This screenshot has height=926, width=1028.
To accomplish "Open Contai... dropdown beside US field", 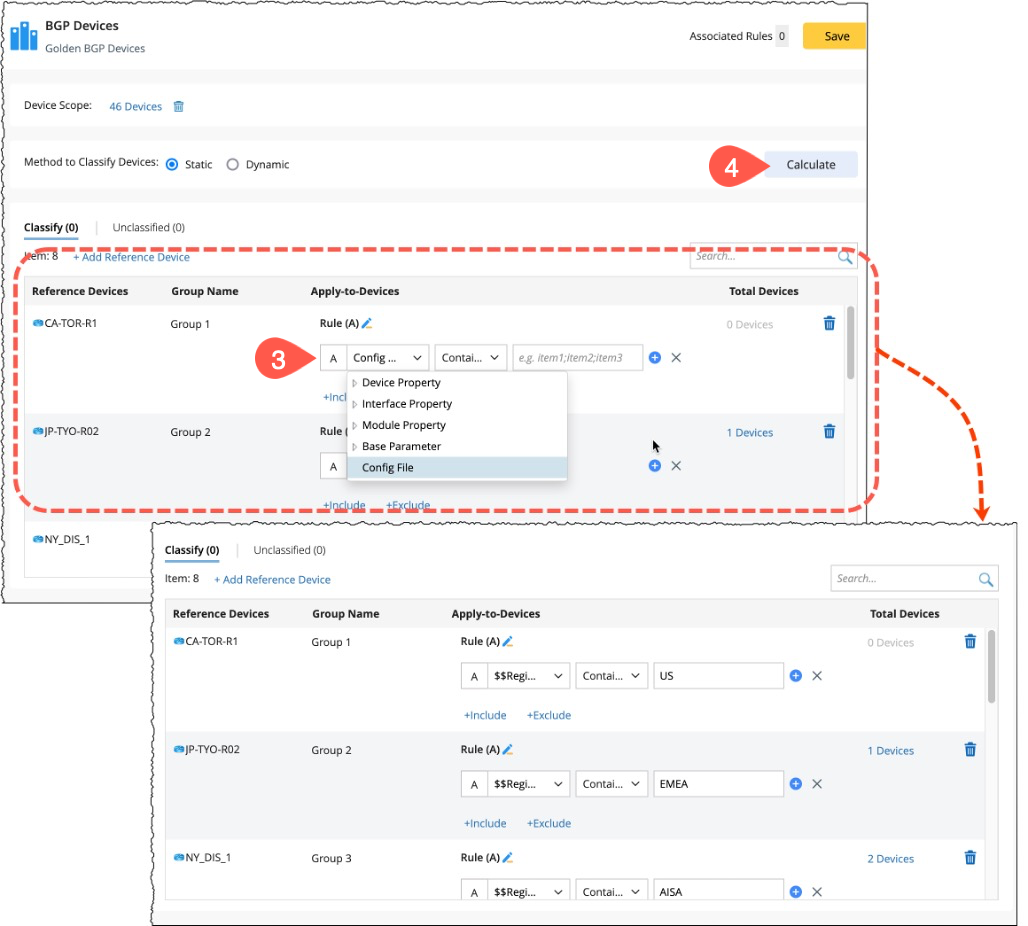I will (612, 675).
